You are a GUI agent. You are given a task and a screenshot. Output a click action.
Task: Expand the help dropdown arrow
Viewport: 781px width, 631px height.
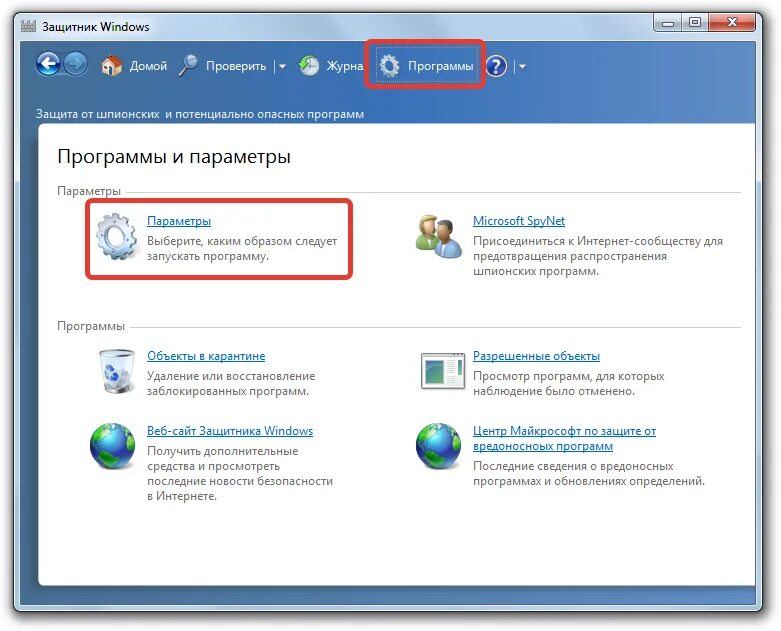(522, 66)
